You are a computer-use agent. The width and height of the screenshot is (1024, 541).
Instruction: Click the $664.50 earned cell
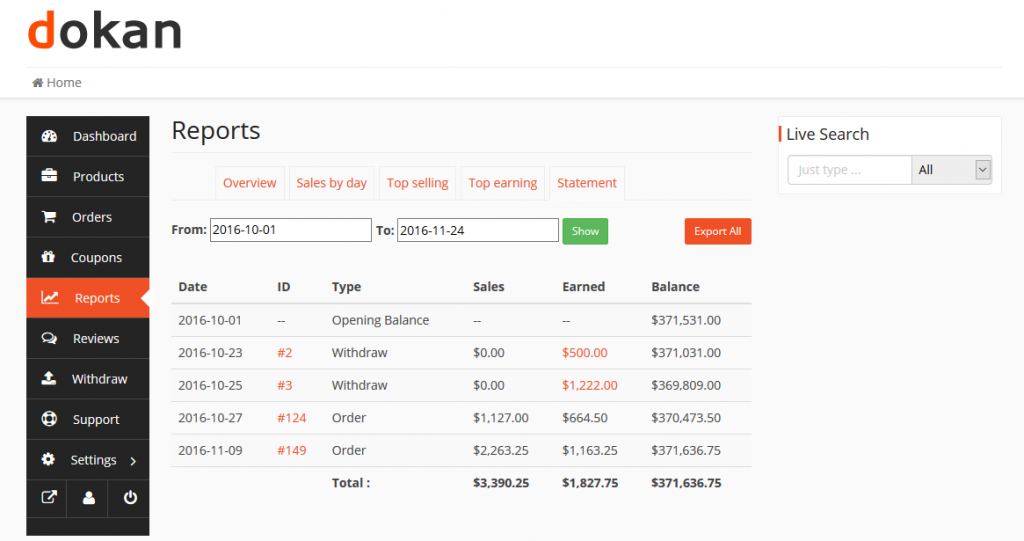point(584,418)
